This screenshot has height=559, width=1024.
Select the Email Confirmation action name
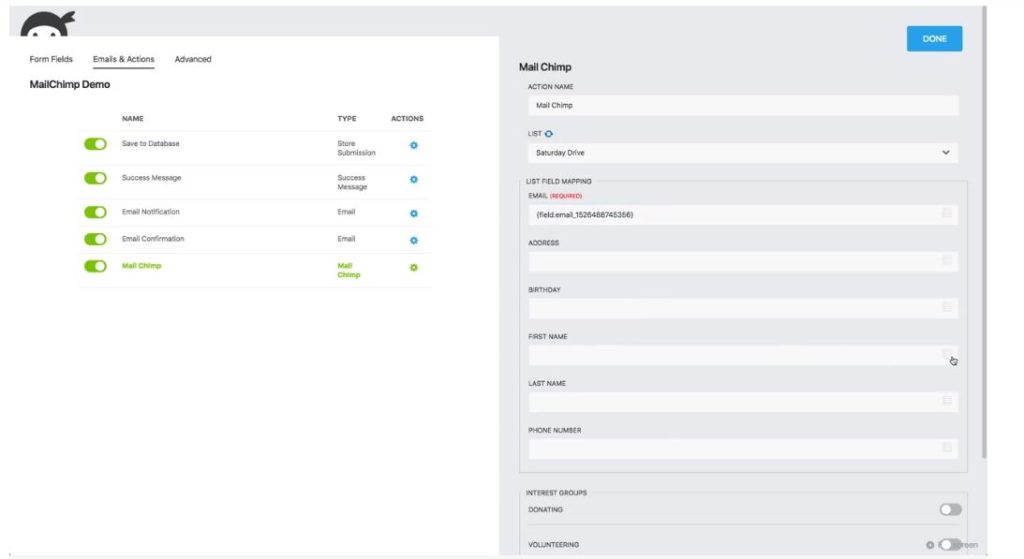pos(153,239)
